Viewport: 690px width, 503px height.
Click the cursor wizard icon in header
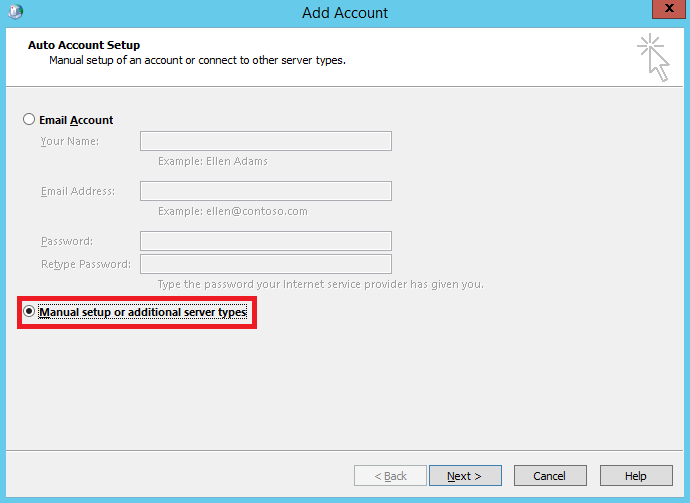(653, 57)
